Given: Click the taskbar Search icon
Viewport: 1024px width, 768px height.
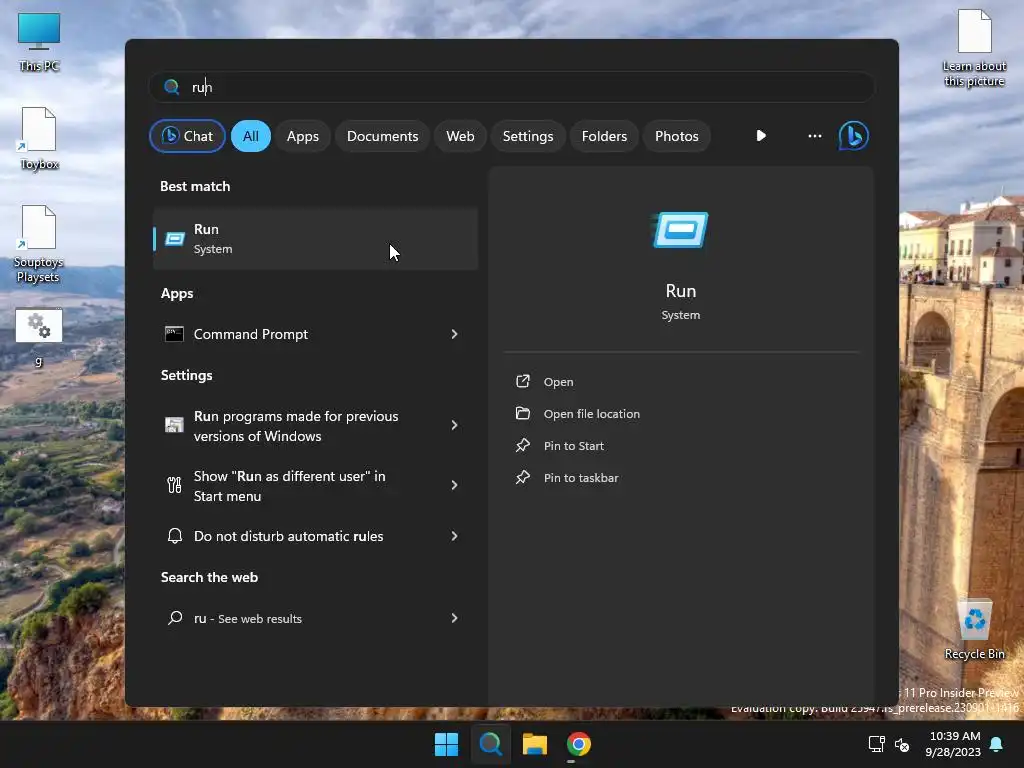Looking at the screenshot, I should (x=490, y=744).
